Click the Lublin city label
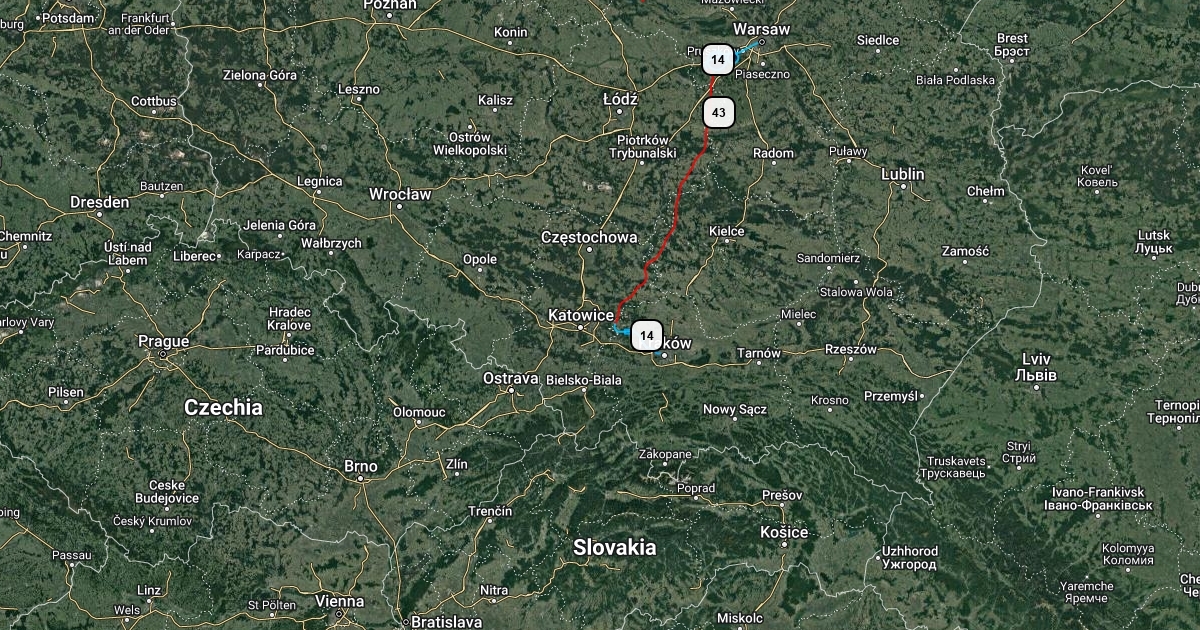1200x630 pixels. pos(903,174)
